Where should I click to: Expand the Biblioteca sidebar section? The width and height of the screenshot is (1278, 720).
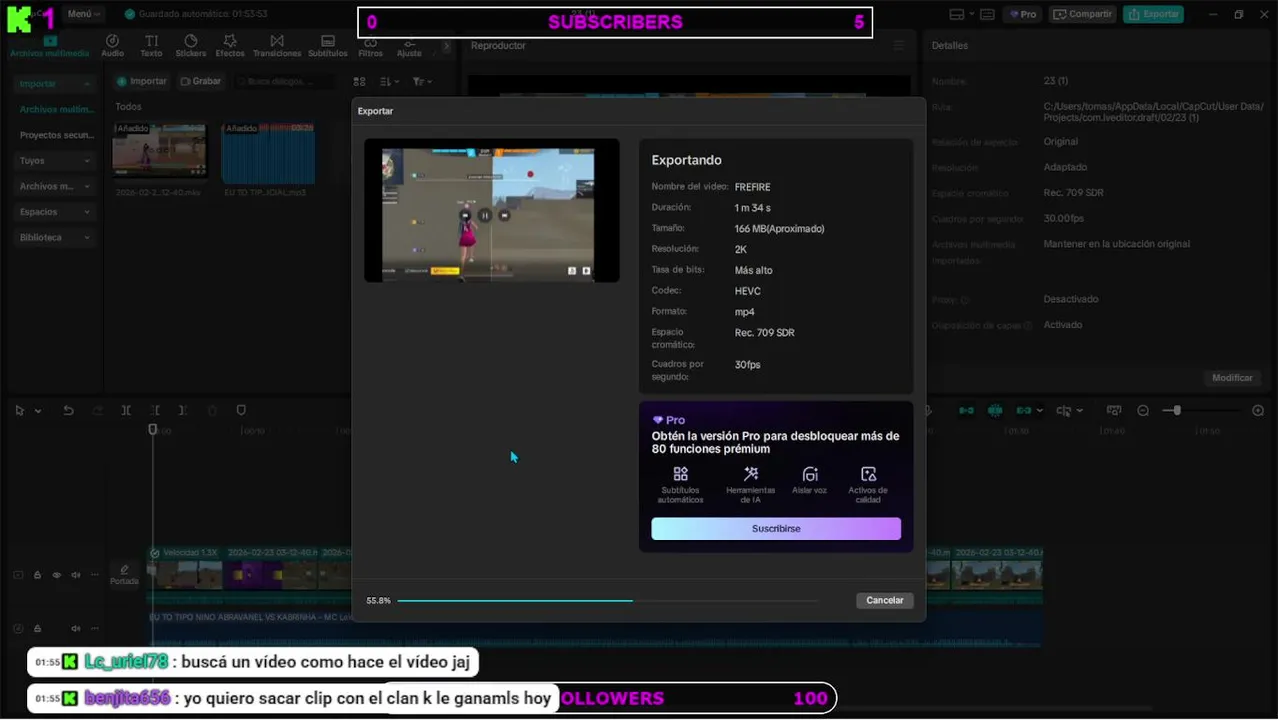(87, 238)
